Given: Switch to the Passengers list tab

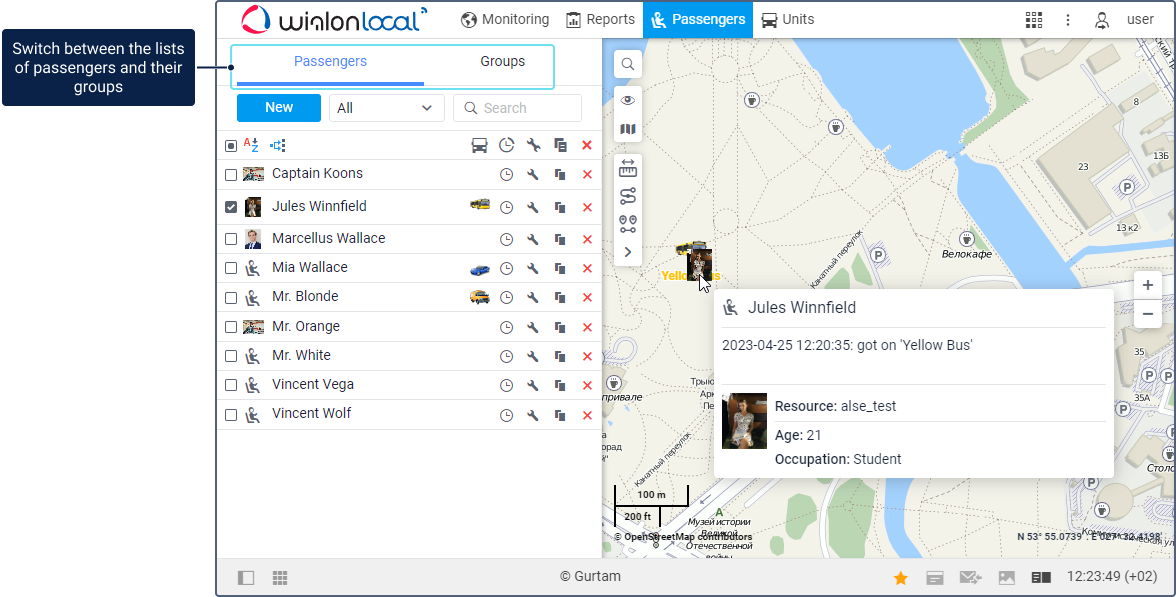Looking at the screenshot, I should pos(330,62).
